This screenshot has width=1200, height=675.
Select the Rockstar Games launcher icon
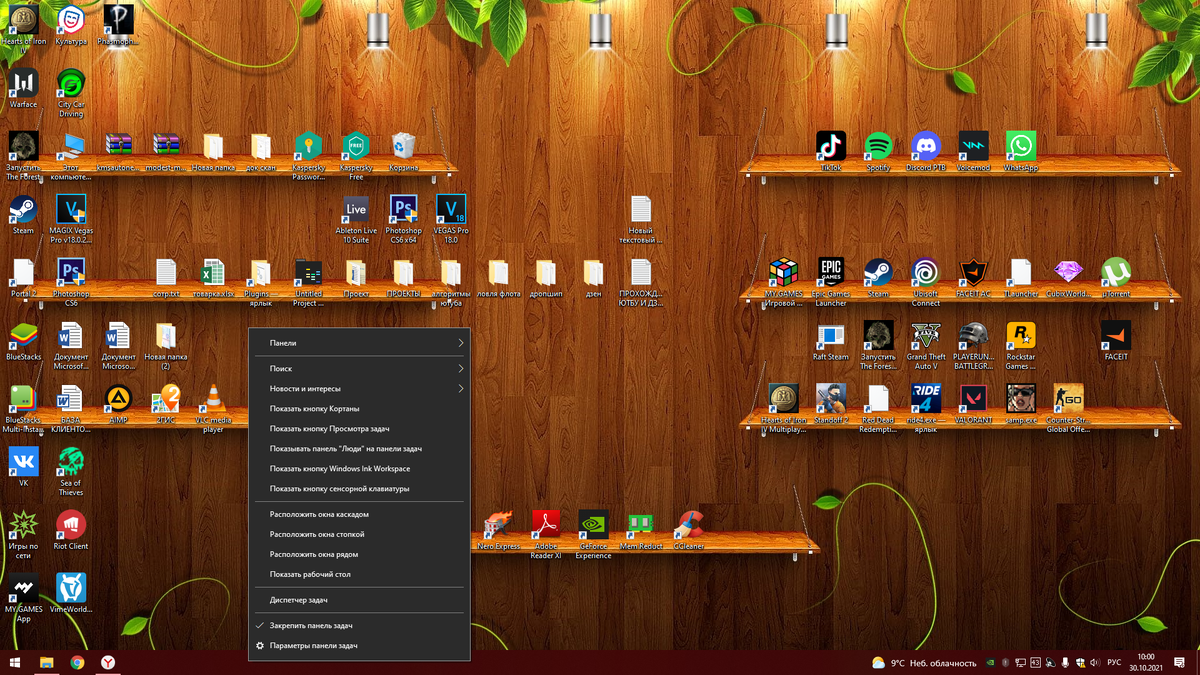[1021, 346]
